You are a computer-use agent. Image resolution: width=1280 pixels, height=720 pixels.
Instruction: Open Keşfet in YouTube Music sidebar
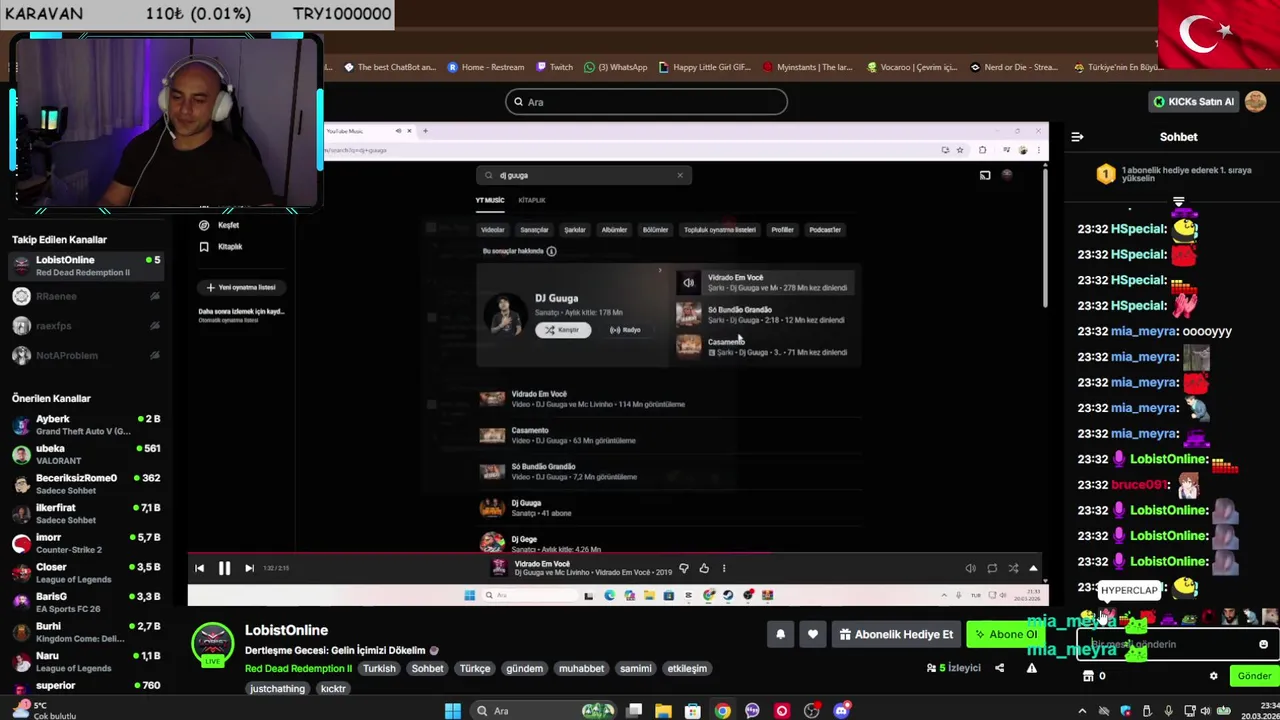coord(220,225)
